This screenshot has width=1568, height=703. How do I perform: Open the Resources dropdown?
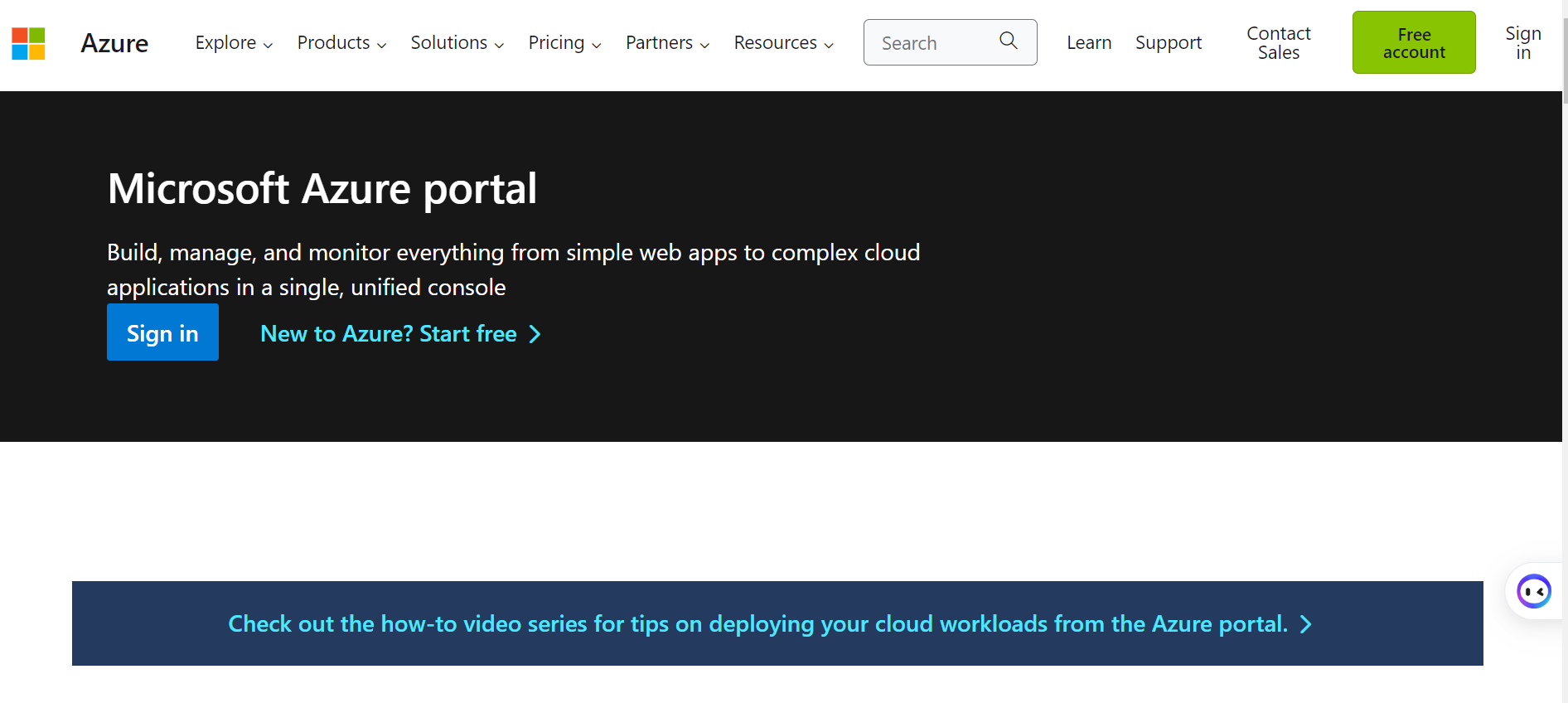[x=783, y=43]
